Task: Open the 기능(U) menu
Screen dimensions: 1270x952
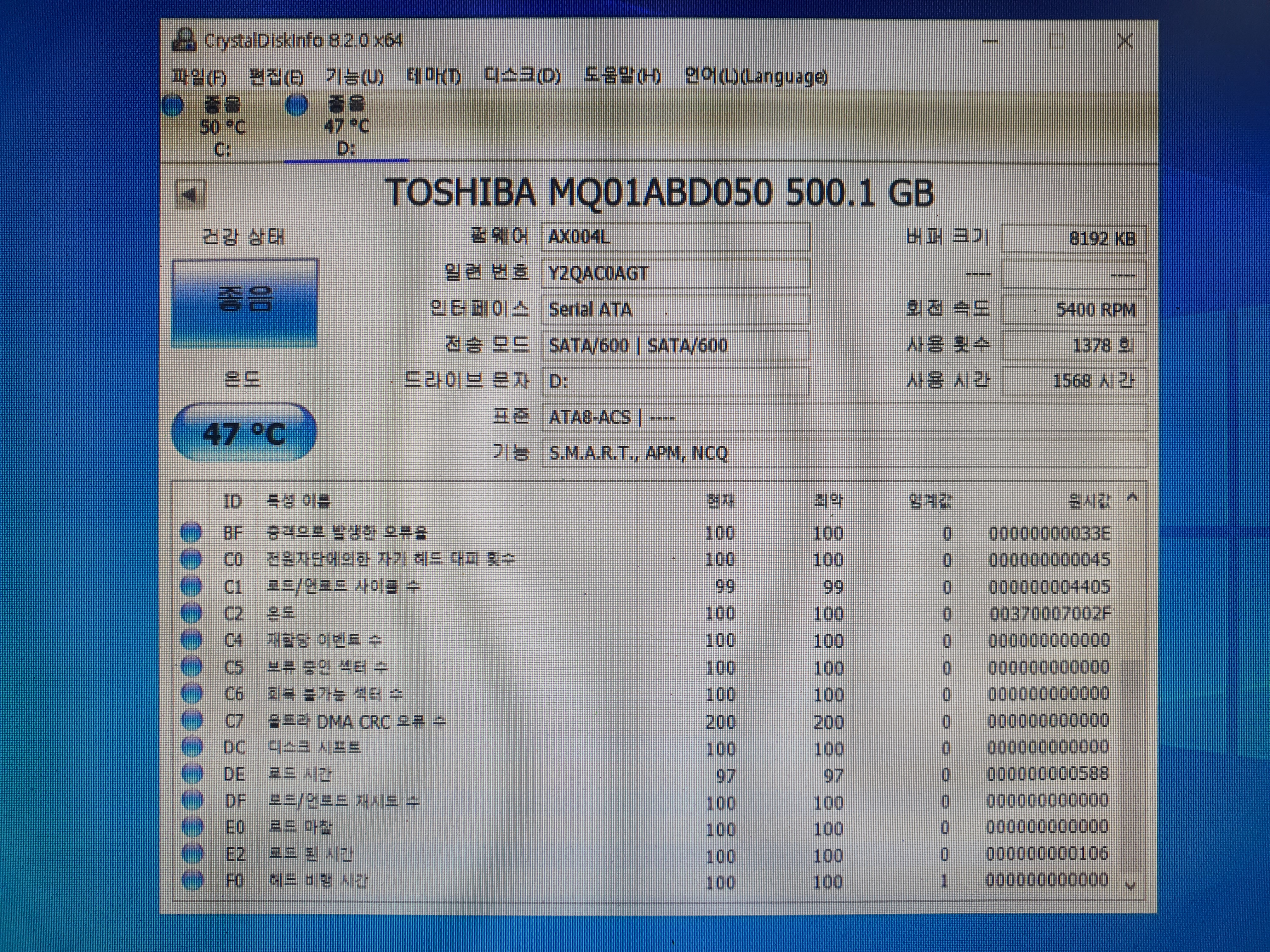Action: point(354,76)
